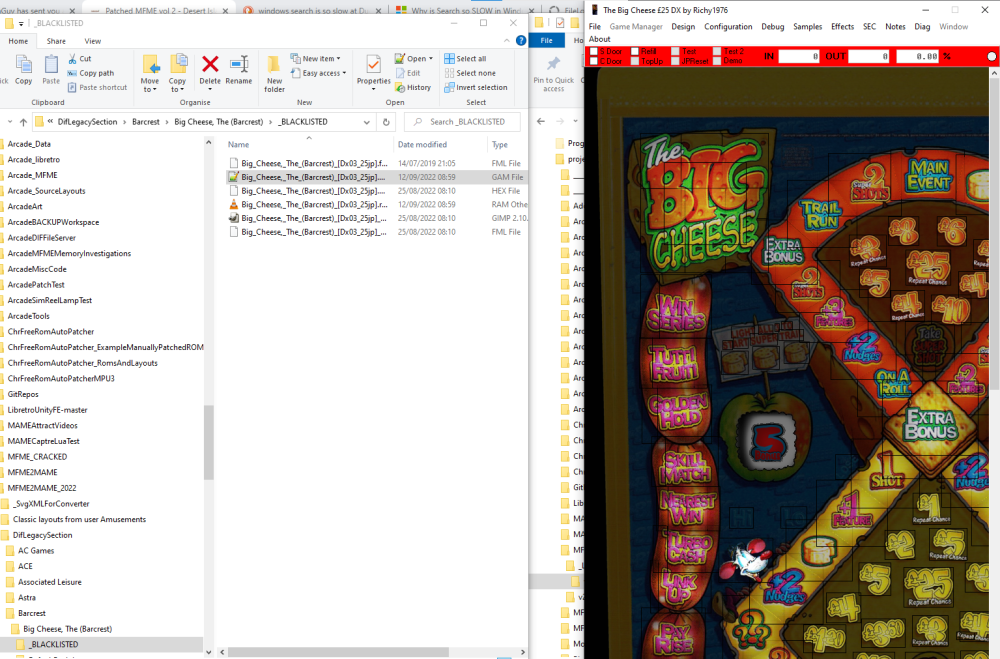Click the red Delete X icon
This screenshot has width=1000, height=659.
click(210, 64)
